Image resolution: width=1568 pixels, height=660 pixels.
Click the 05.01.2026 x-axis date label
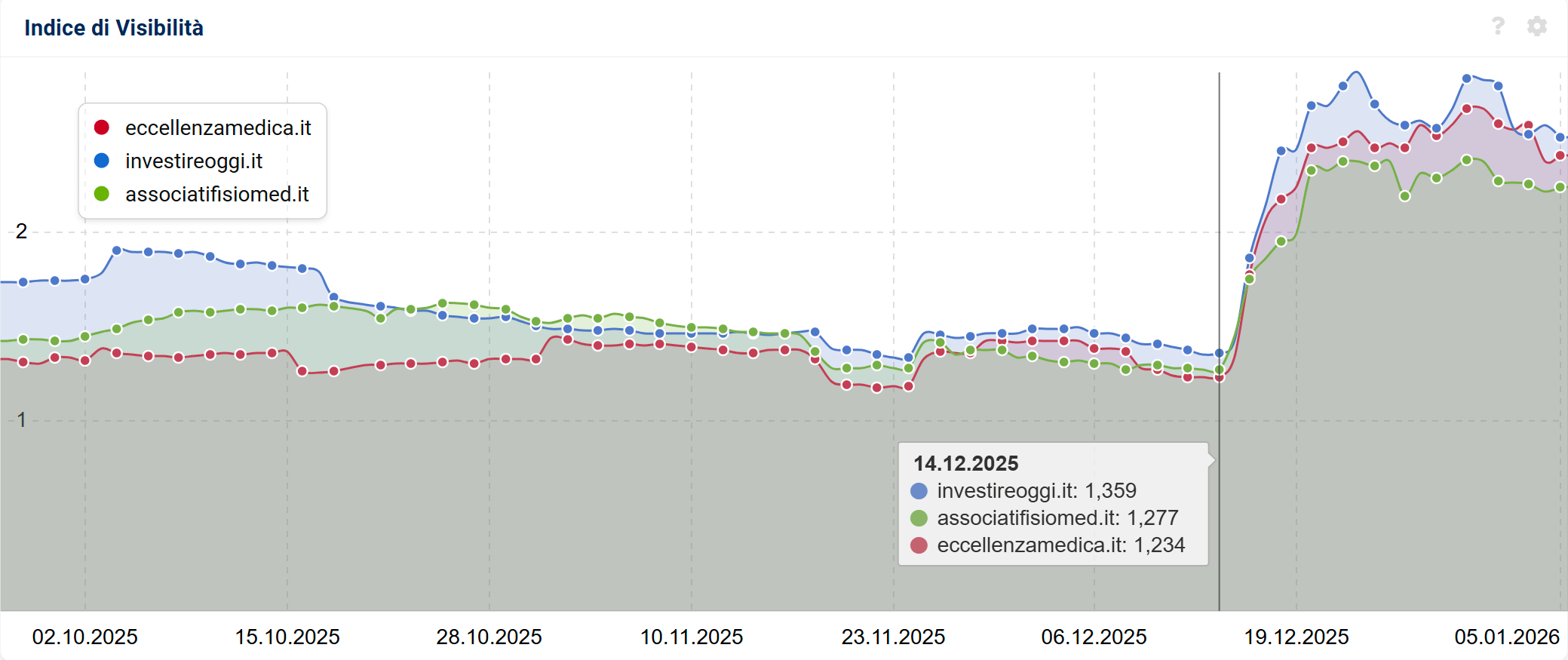tap(1506, 637)
